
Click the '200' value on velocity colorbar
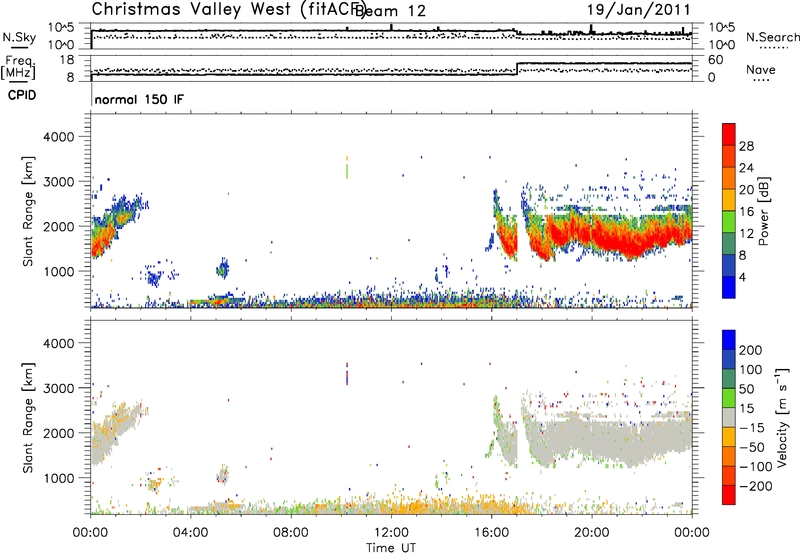tap(751, 350)
